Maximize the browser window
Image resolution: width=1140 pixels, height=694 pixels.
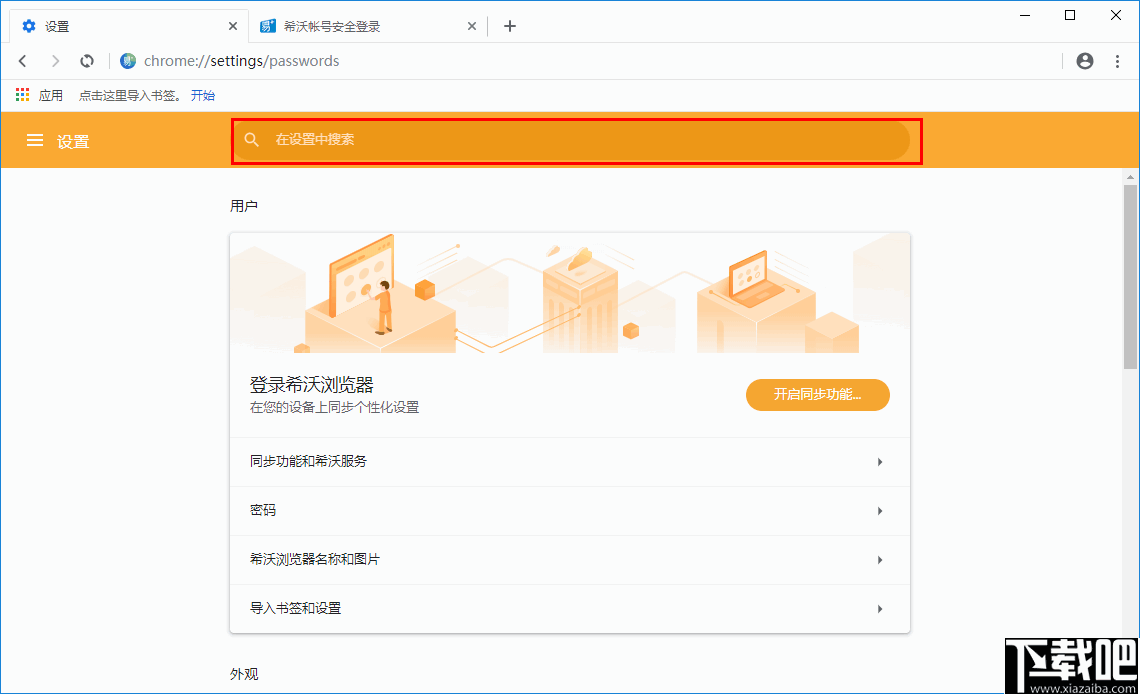[x=1070, y=15]
